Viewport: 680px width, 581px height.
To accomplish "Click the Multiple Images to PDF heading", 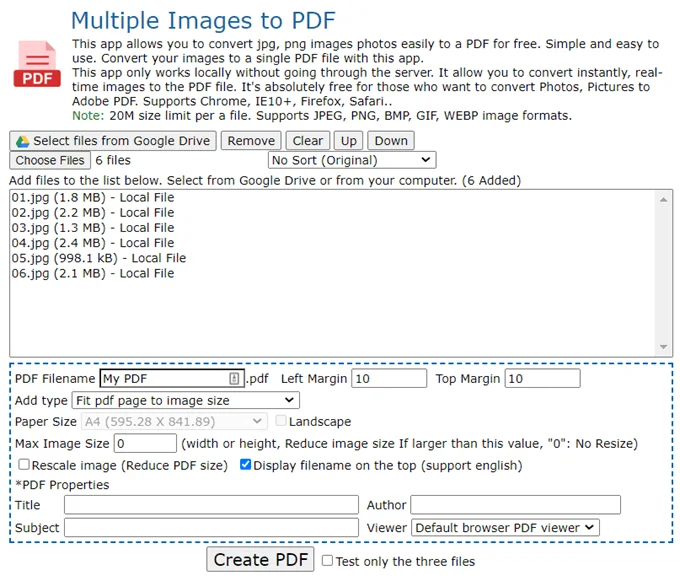I will [x=203, y=20].
